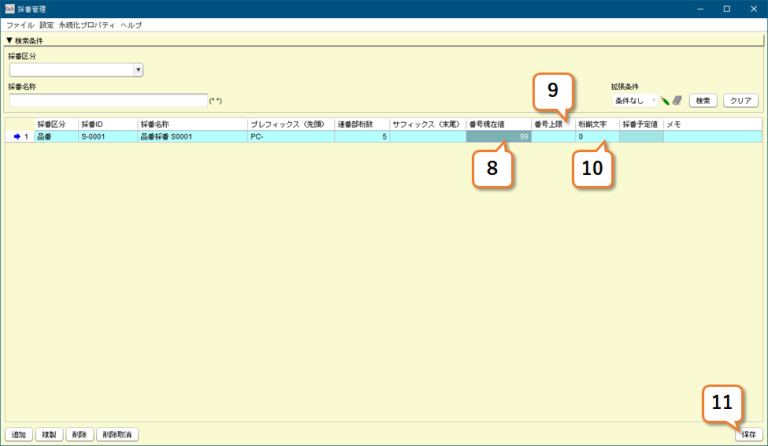This screenshot has width=768, height=446.
Task: Click the 採番ID column header
Action: pyautogui.click(x=106, y=124)
